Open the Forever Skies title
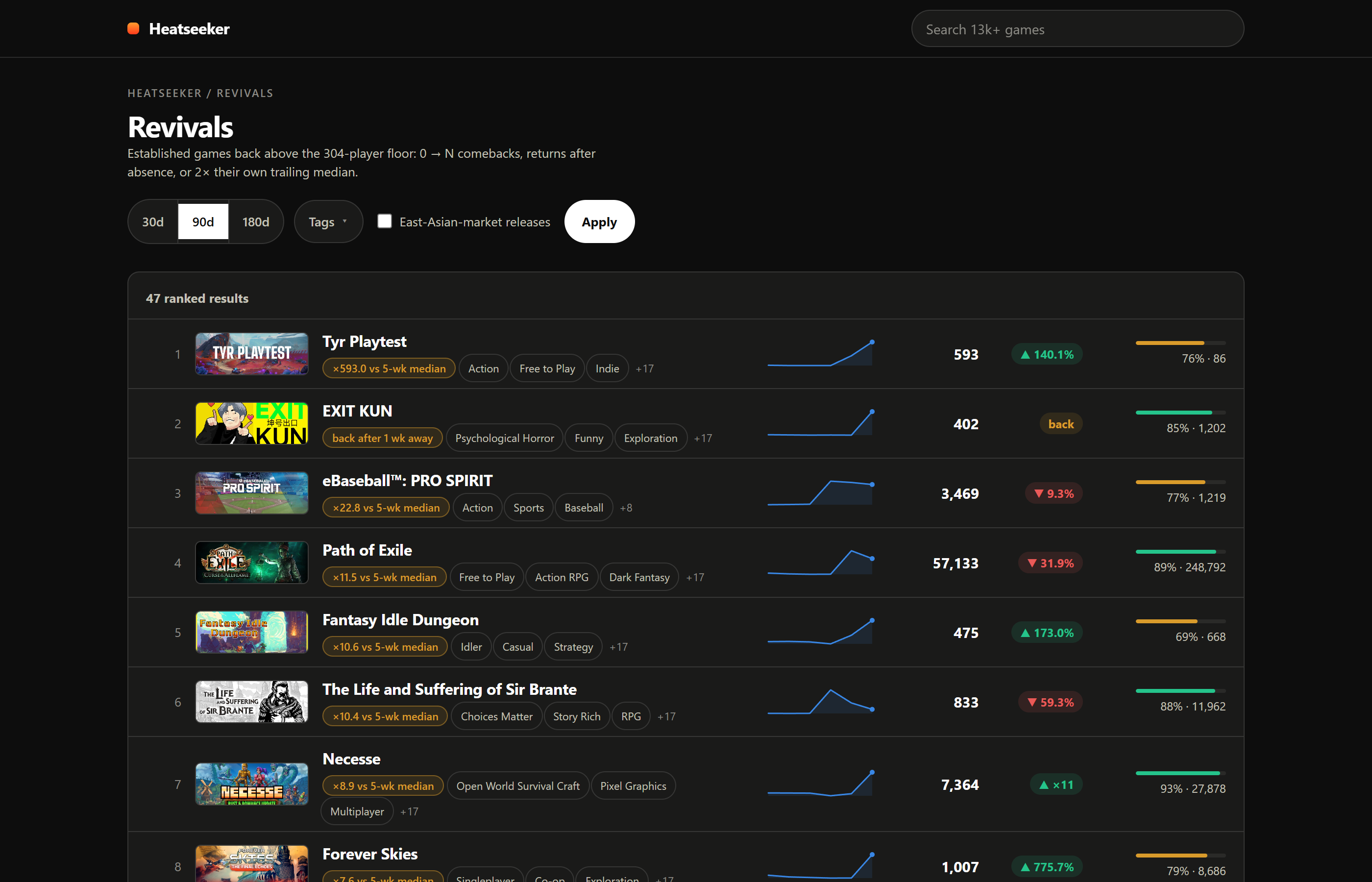Image resolution: width=1372 pixels, height=882 pixels. tap(370, 854)
